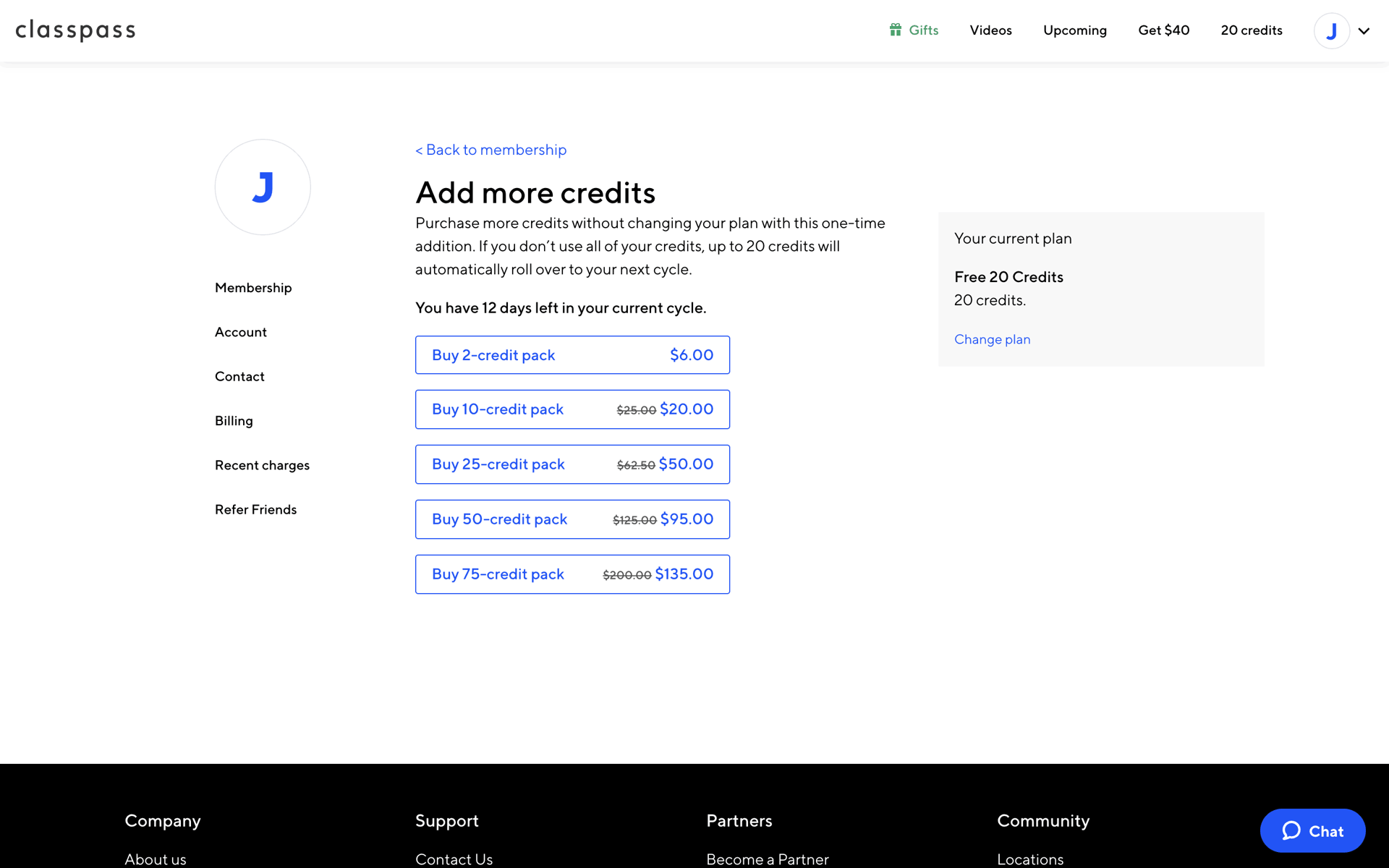Screen dimensions: 1389x868
Task: Buy the 75-credit pack for $135.00
Action: pyautogui.click(x=572, y=574)
